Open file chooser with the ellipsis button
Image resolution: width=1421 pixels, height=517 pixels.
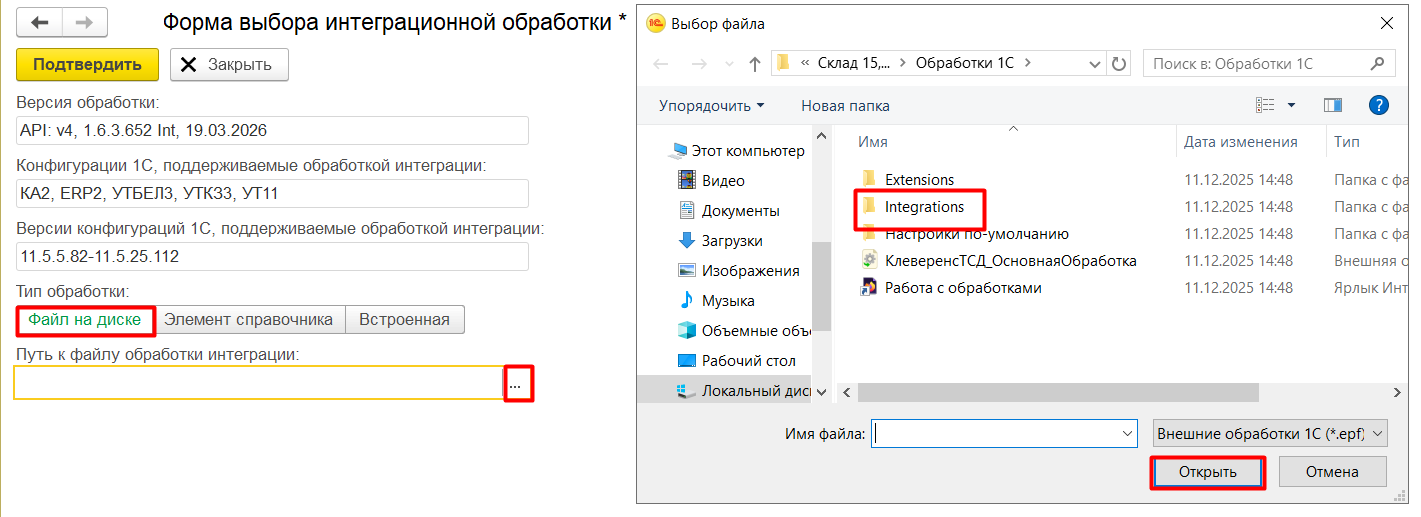[518, 384]
